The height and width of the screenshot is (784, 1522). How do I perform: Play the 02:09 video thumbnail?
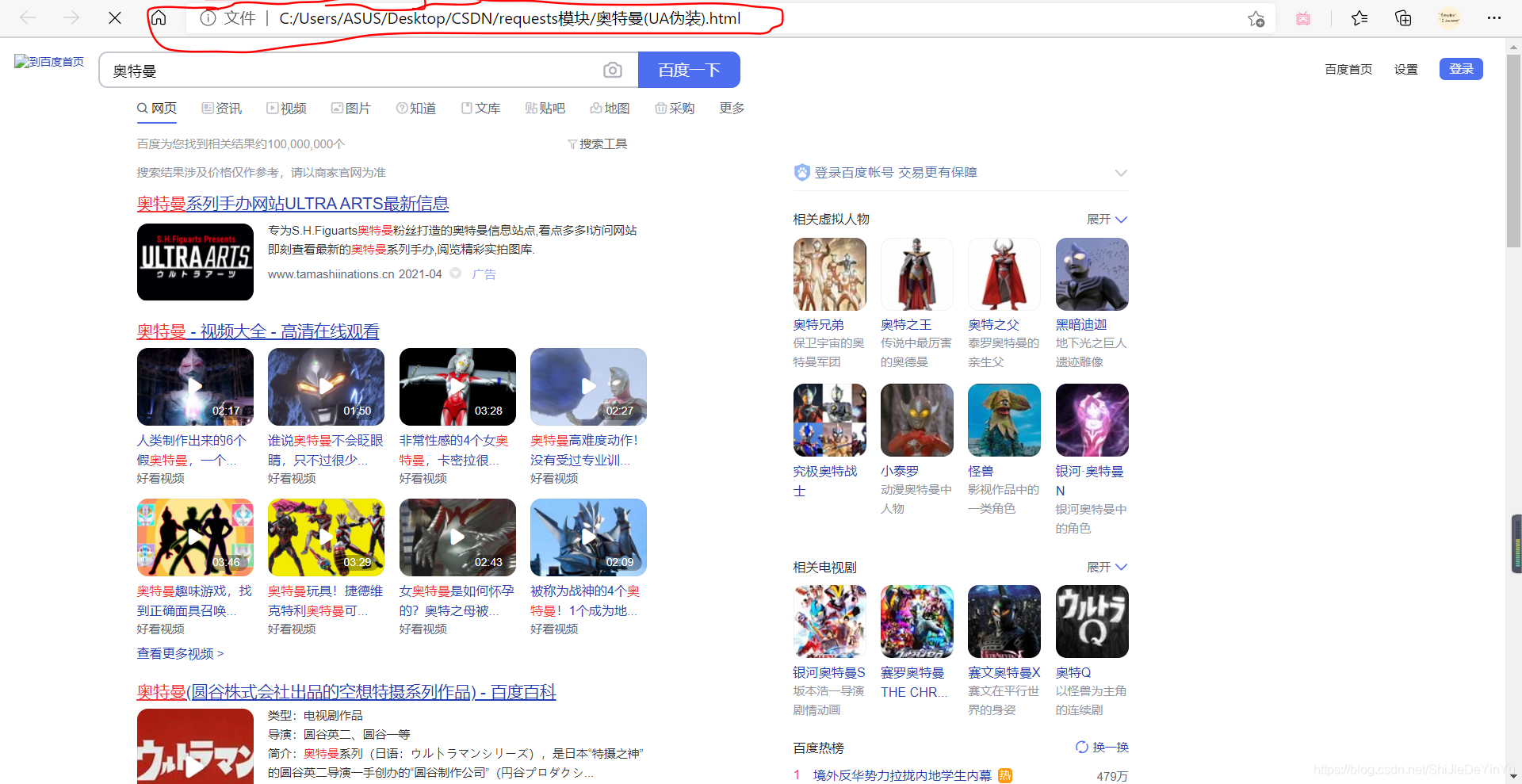588,537
